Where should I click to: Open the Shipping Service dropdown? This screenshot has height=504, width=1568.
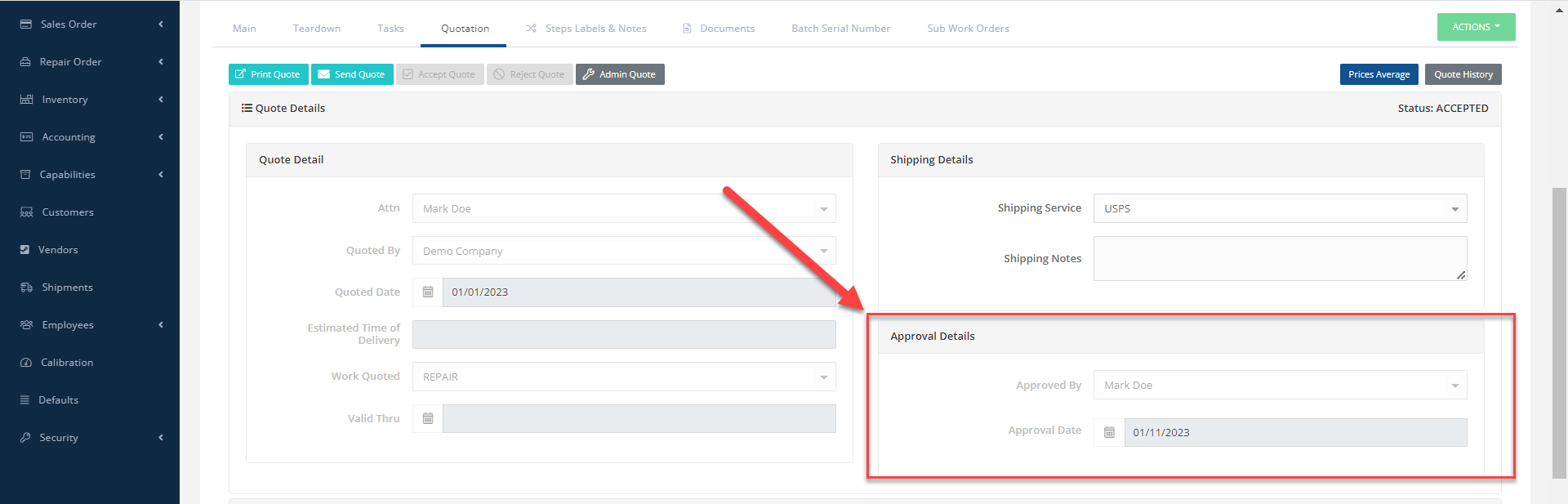(x=1280, y=209)
